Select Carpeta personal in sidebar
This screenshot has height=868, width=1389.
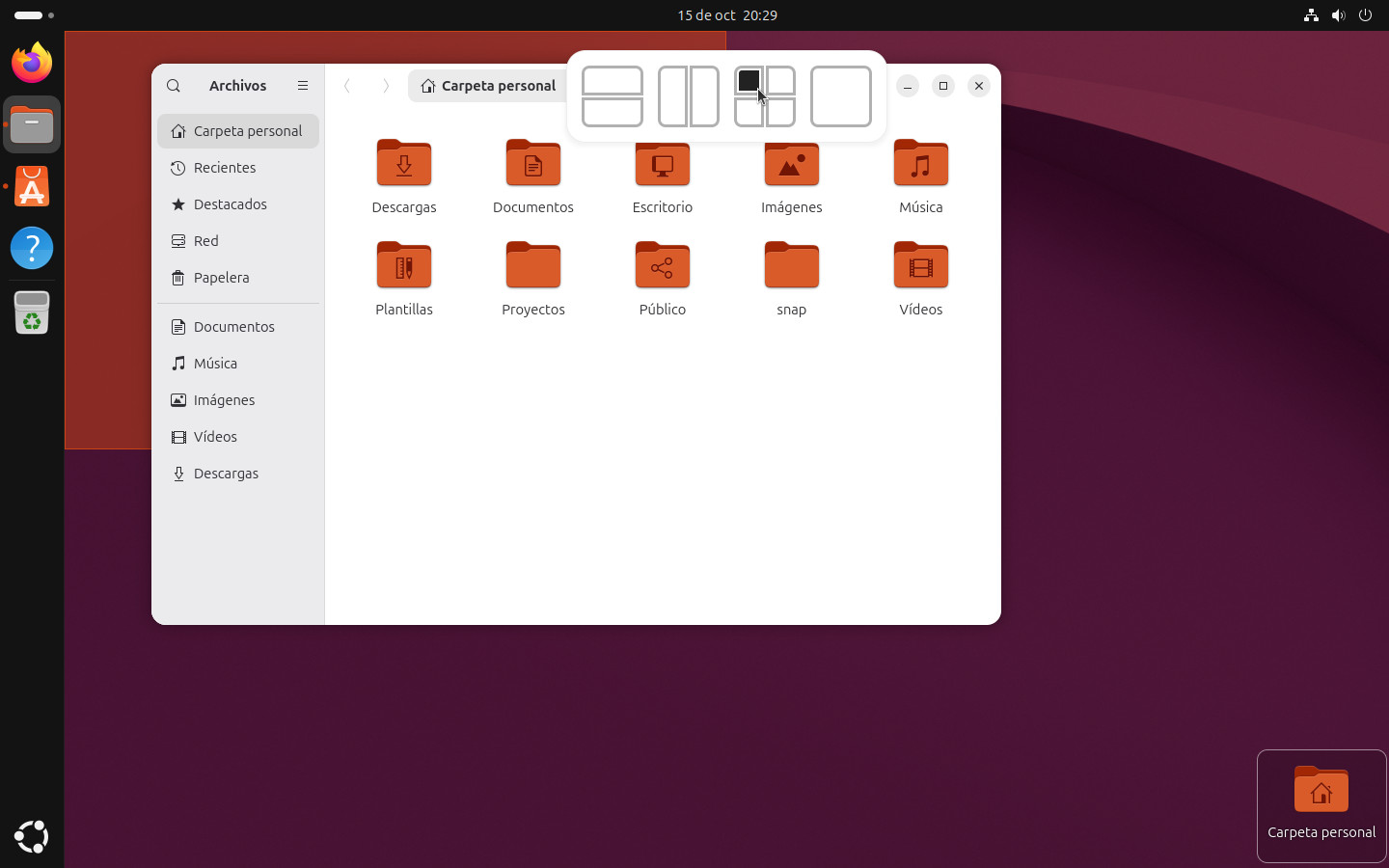coord(238,131)
